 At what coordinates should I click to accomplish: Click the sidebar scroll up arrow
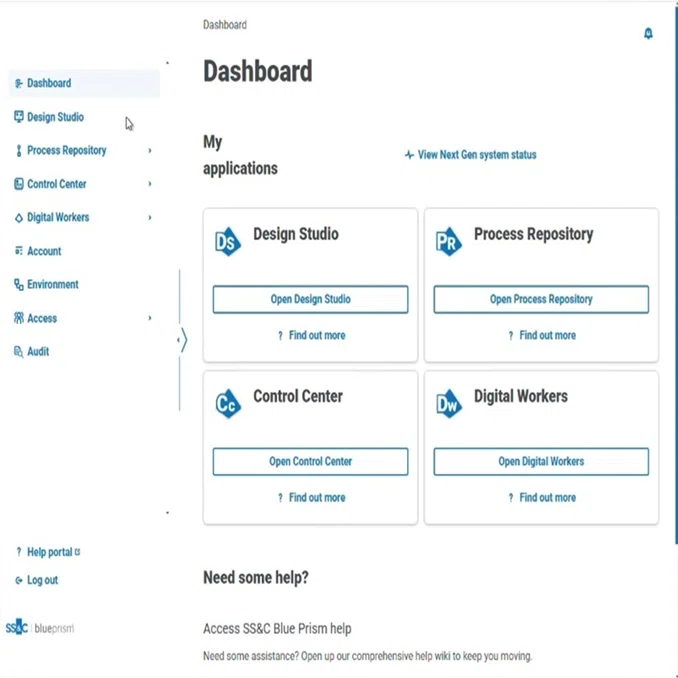coord(167,63)
